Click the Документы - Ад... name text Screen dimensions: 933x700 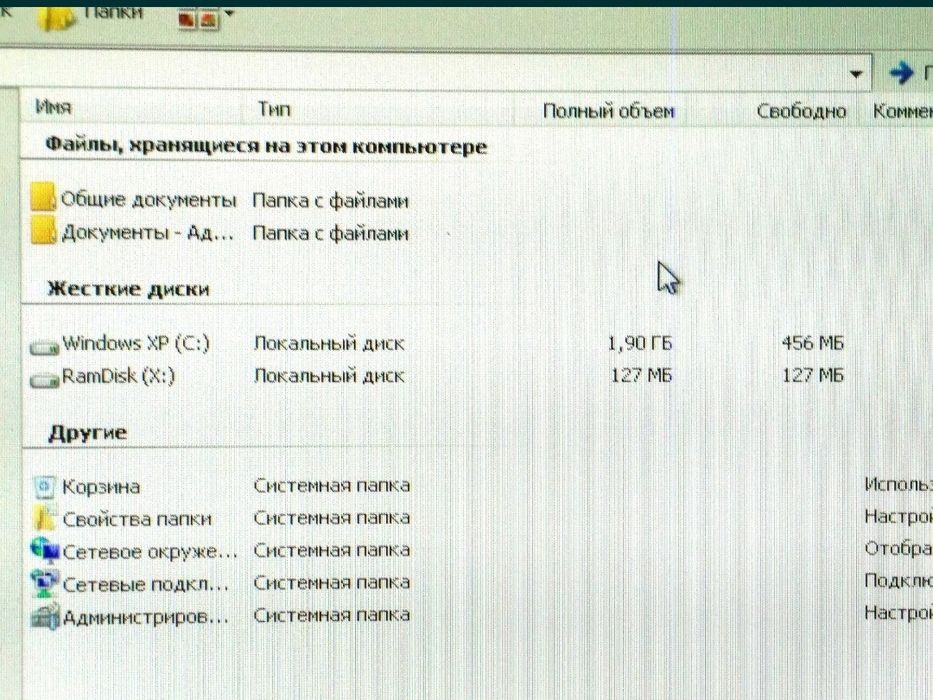[x=148, y=232]
